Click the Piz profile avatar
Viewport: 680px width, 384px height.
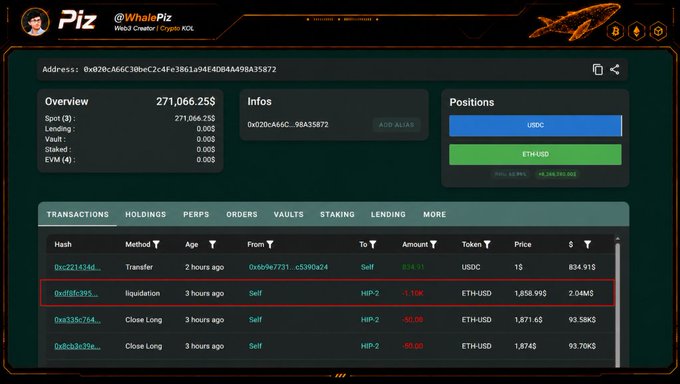35,22
